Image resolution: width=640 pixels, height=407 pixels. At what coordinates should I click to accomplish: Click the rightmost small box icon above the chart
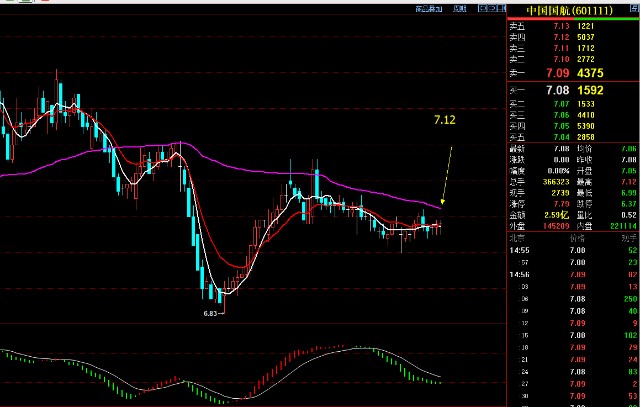coord(498,9)
